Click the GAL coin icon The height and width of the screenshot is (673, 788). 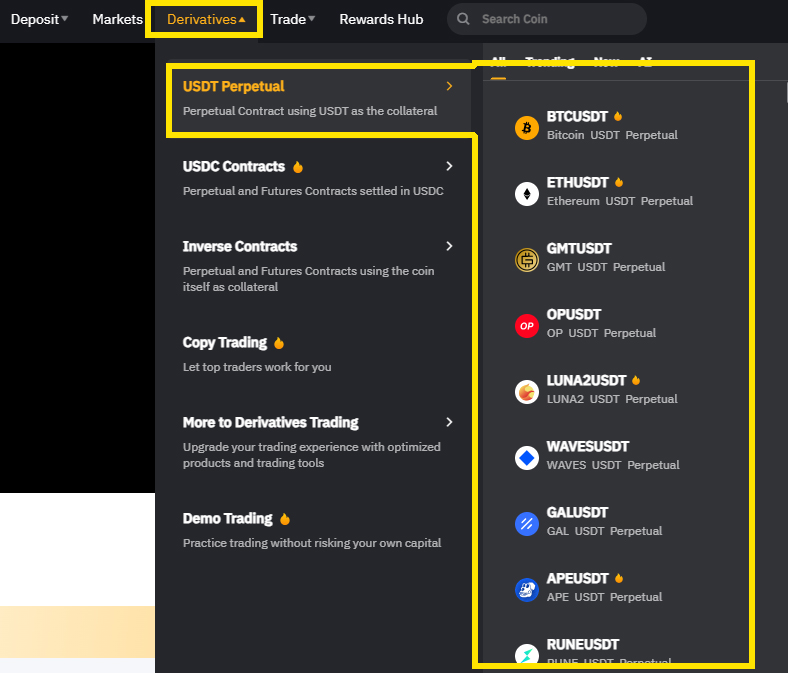pos(527,524)
